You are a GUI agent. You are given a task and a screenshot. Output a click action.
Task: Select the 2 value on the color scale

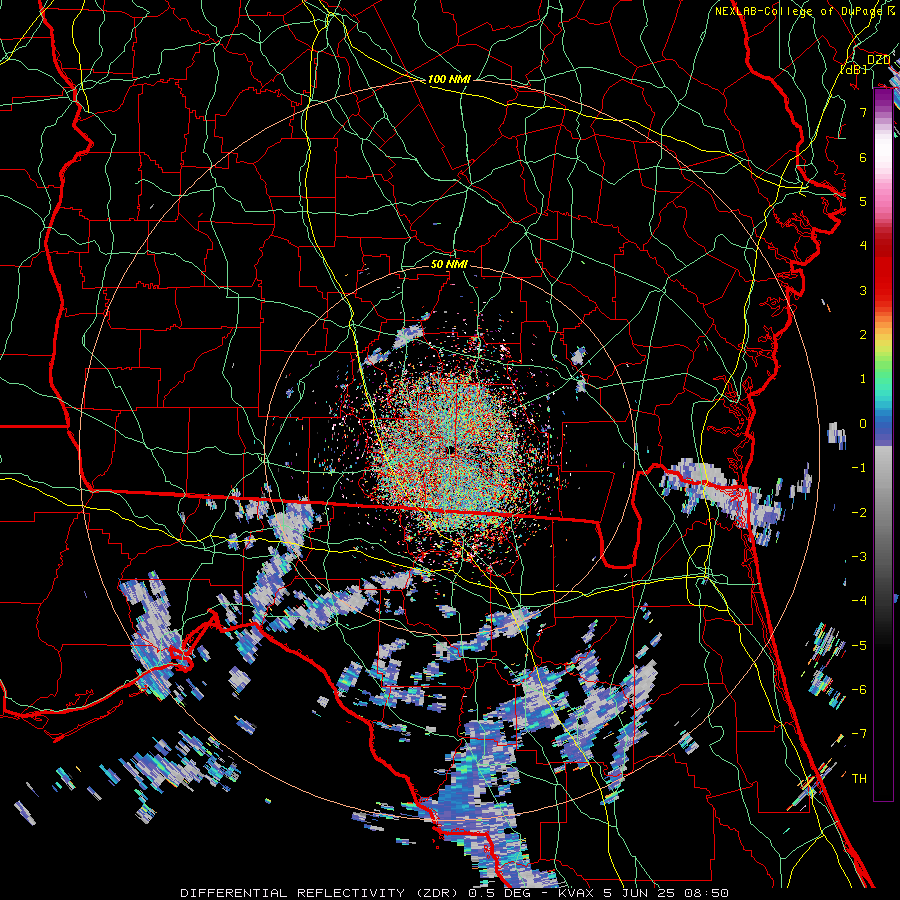pos(863,334)
